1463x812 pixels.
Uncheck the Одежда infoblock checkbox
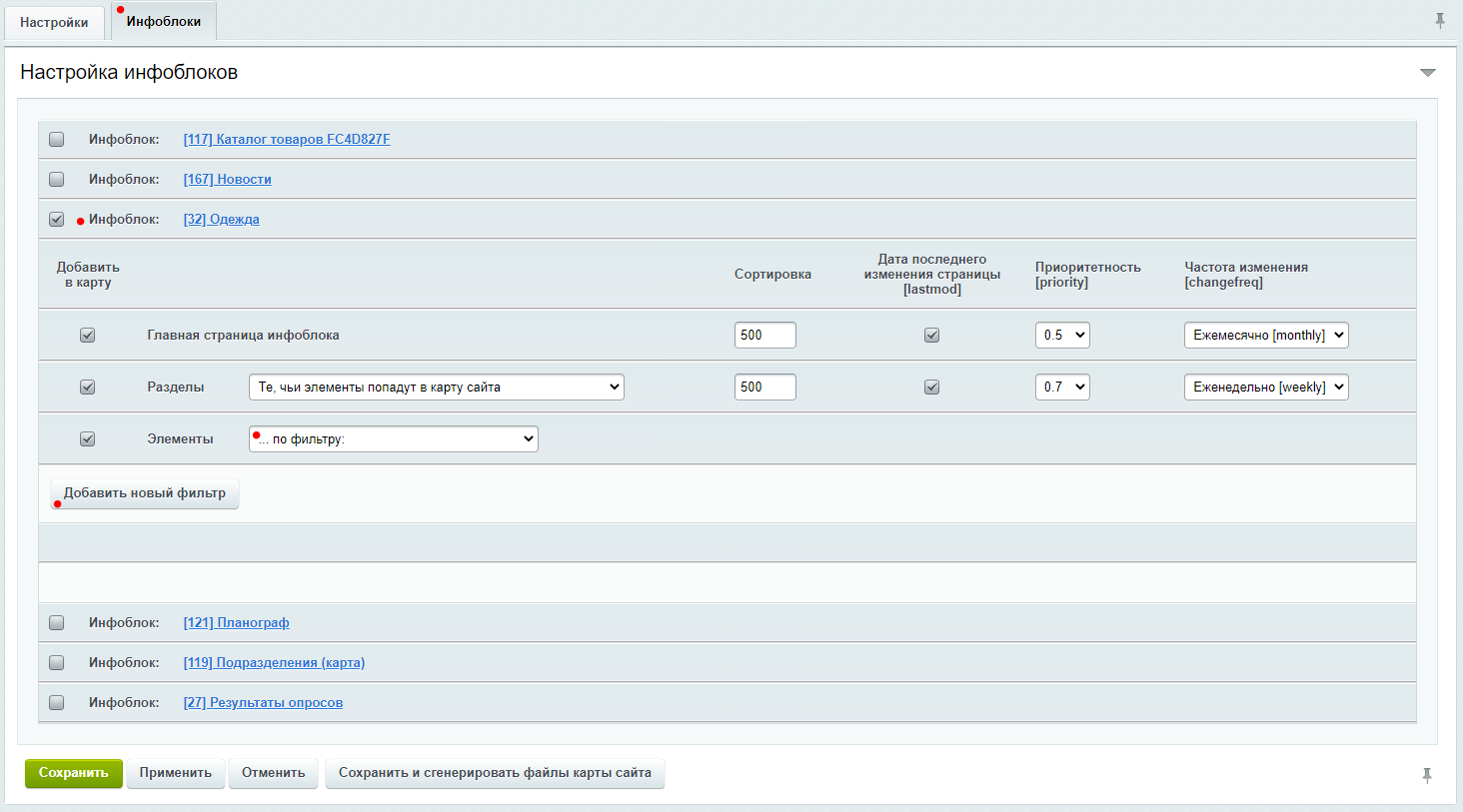click(57, 220)
